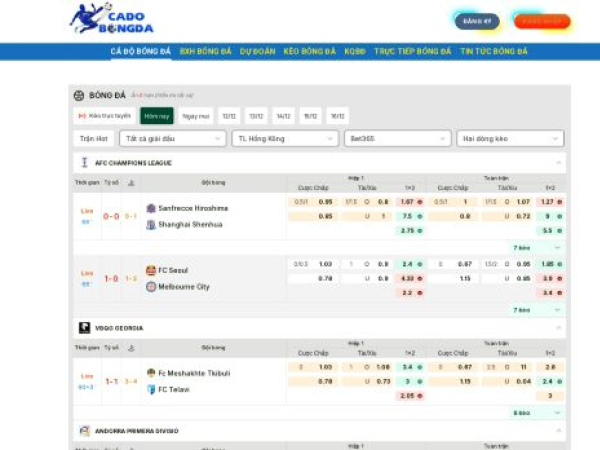Click the Sanfrecce Hiroshima team crest

pyautogui.click(x=151, y=208)
